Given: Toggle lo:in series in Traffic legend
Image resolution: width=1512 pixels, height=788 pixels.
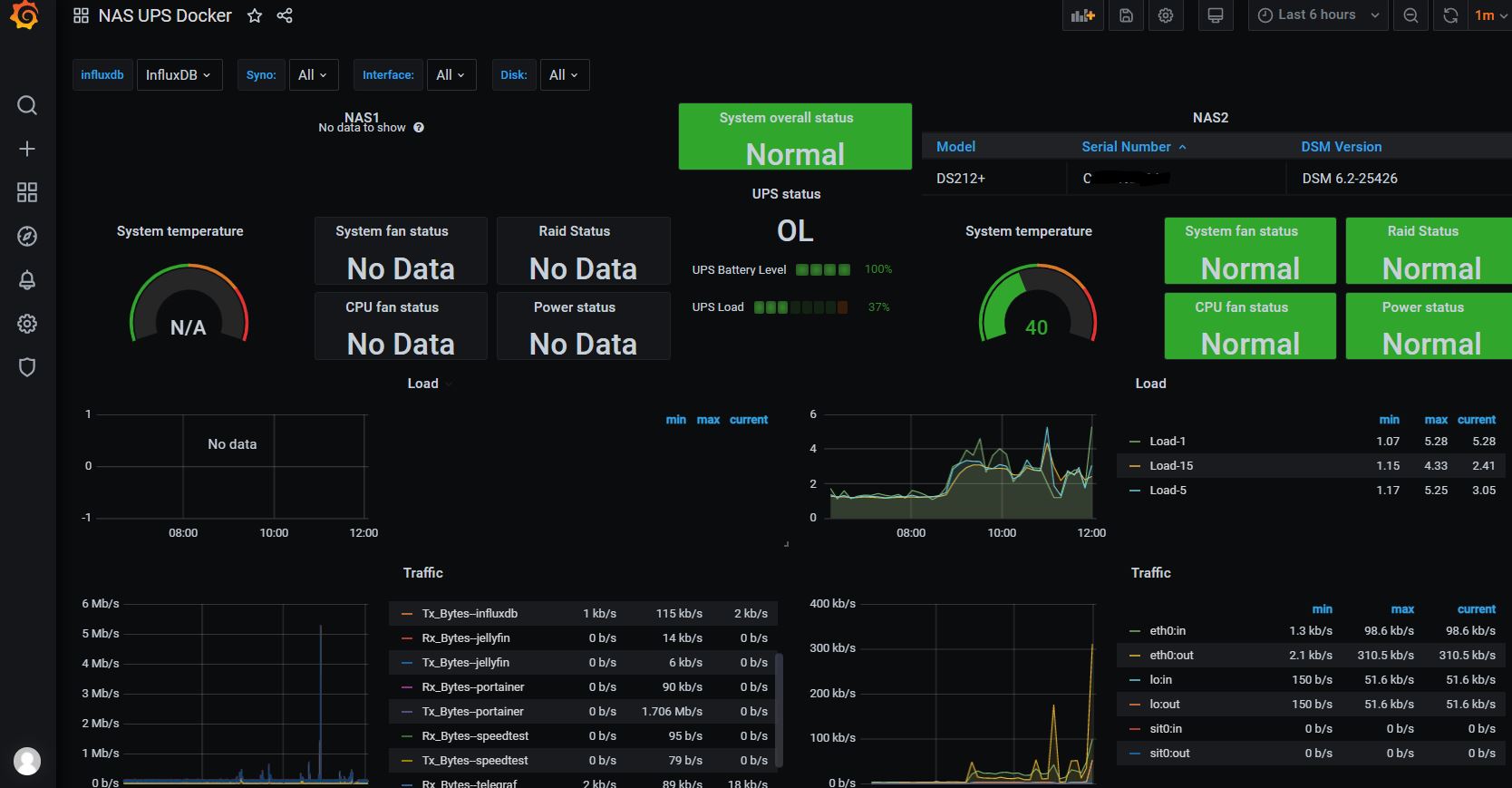Looking at the screenshot, I should point(1160,680).
